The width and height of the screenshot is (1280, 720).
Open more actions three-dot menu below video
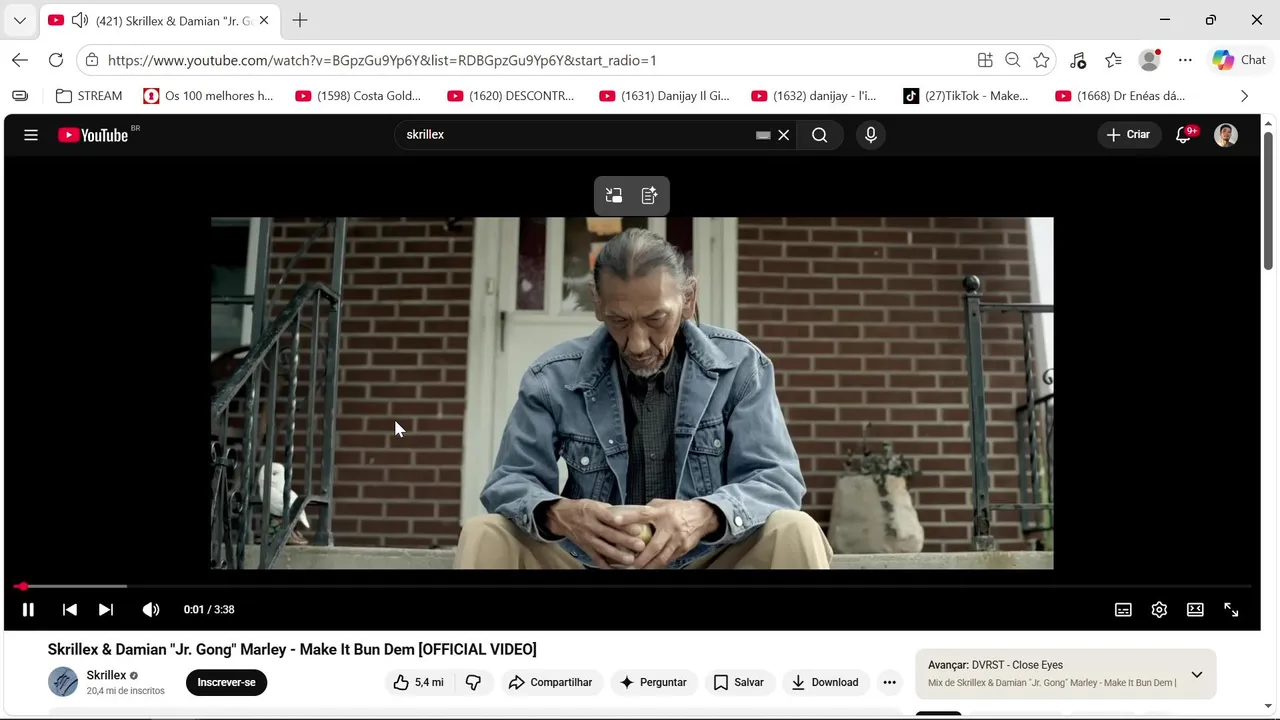(889, 682)
